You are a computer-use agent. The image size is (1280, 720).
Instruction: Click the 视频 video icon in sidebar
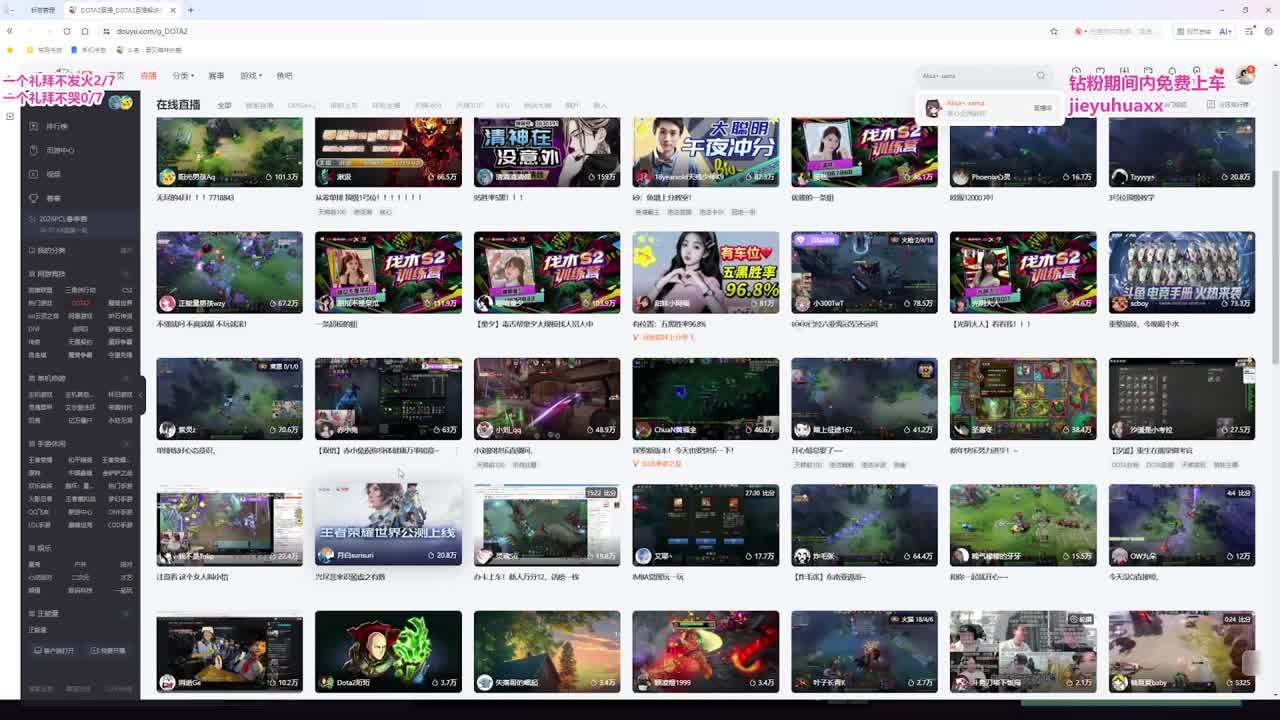[34, 174]
